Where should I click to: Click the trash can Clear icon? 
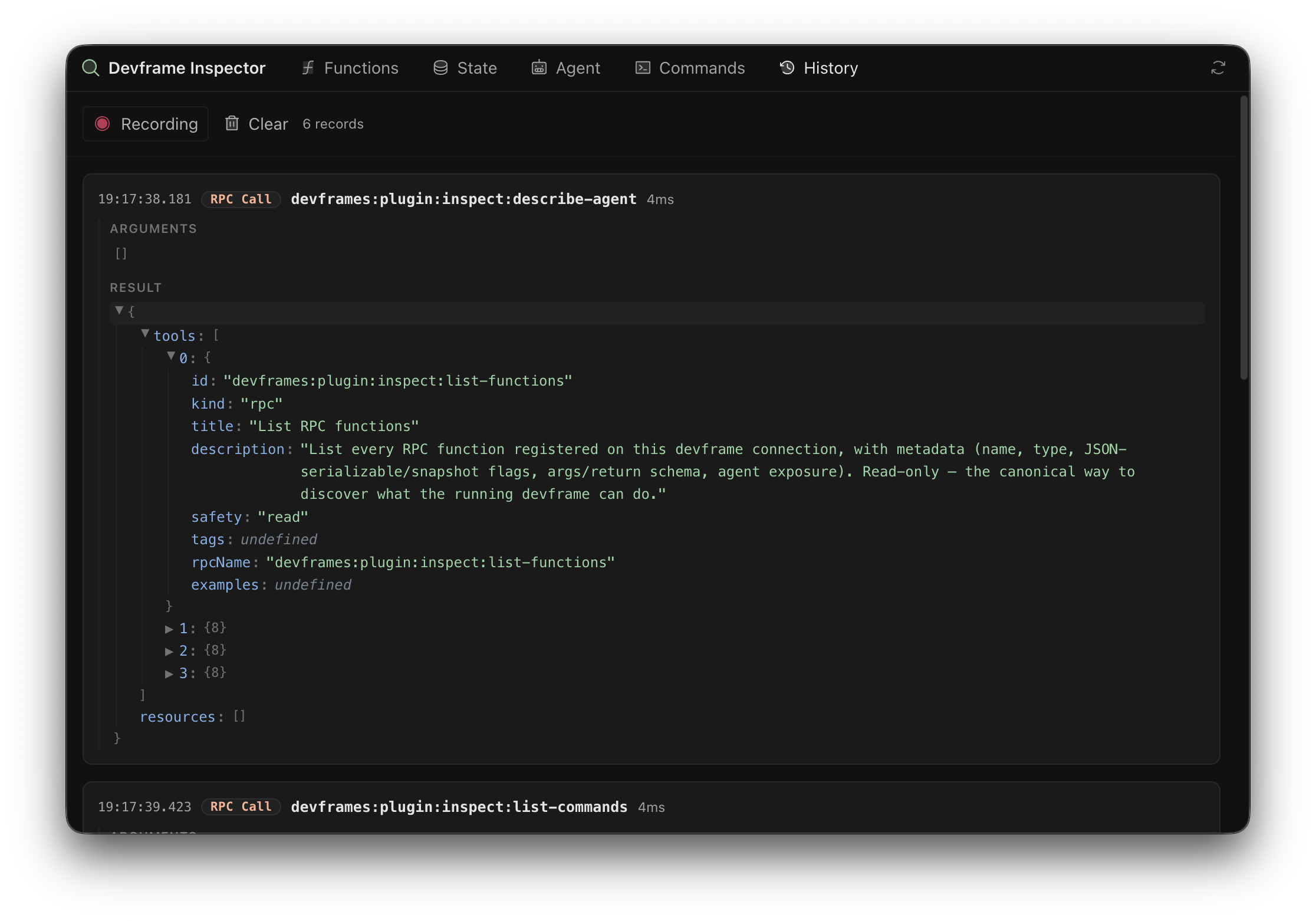[x=232, y=123]
